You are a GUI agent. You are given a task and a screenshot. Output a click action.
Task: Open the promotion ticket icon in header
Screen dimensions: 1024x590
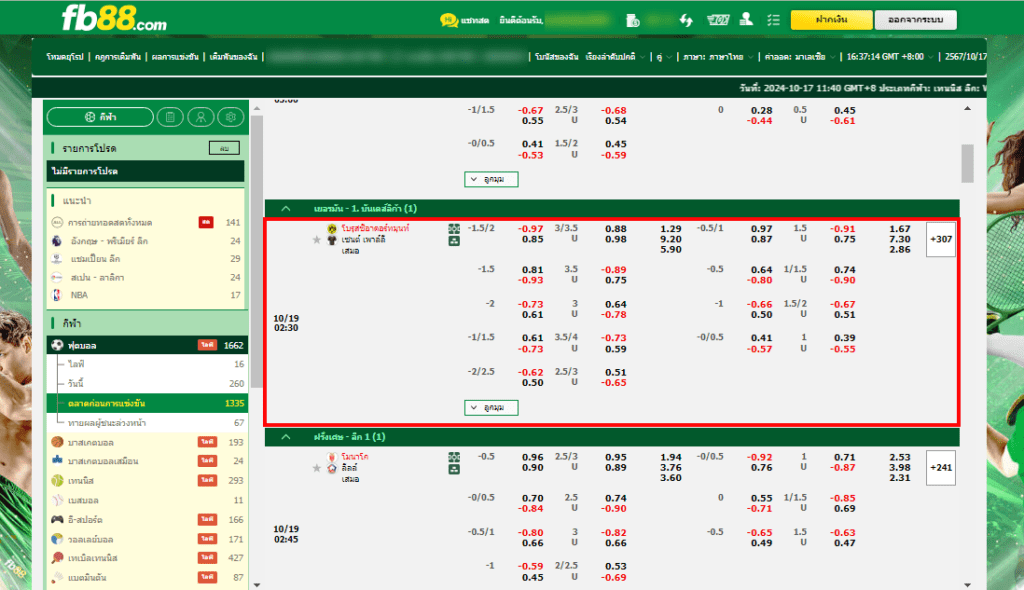click(x=718, y=20)
